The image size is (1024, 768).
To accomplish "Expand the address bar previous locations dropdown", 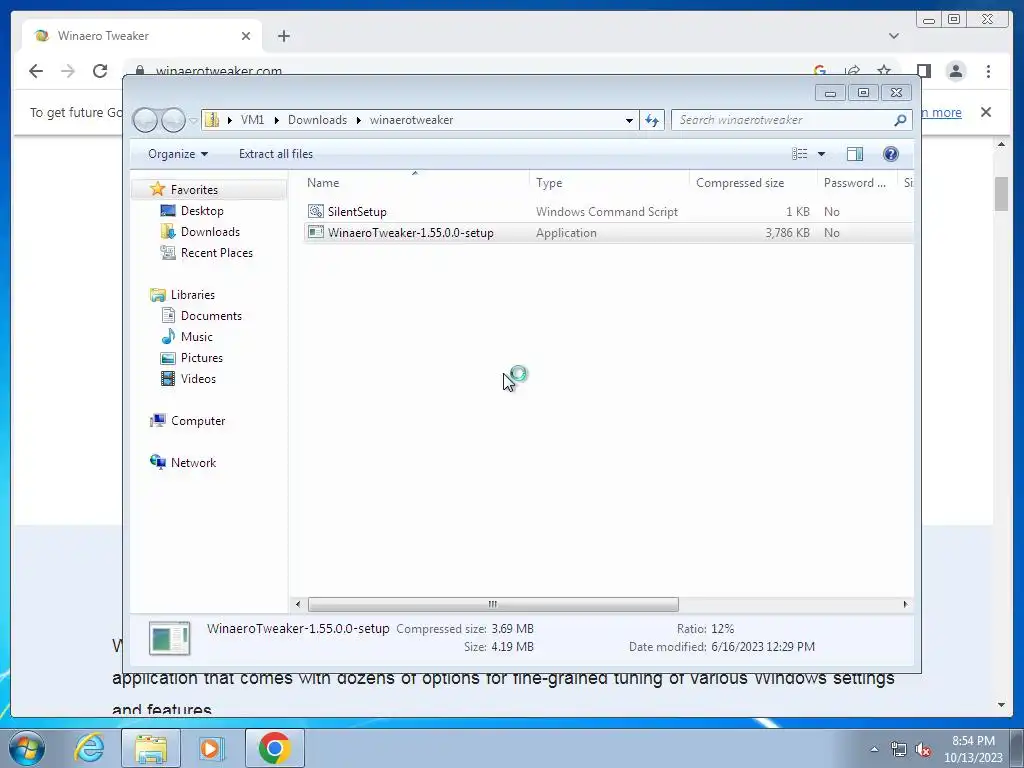I will tap(629, 120).
